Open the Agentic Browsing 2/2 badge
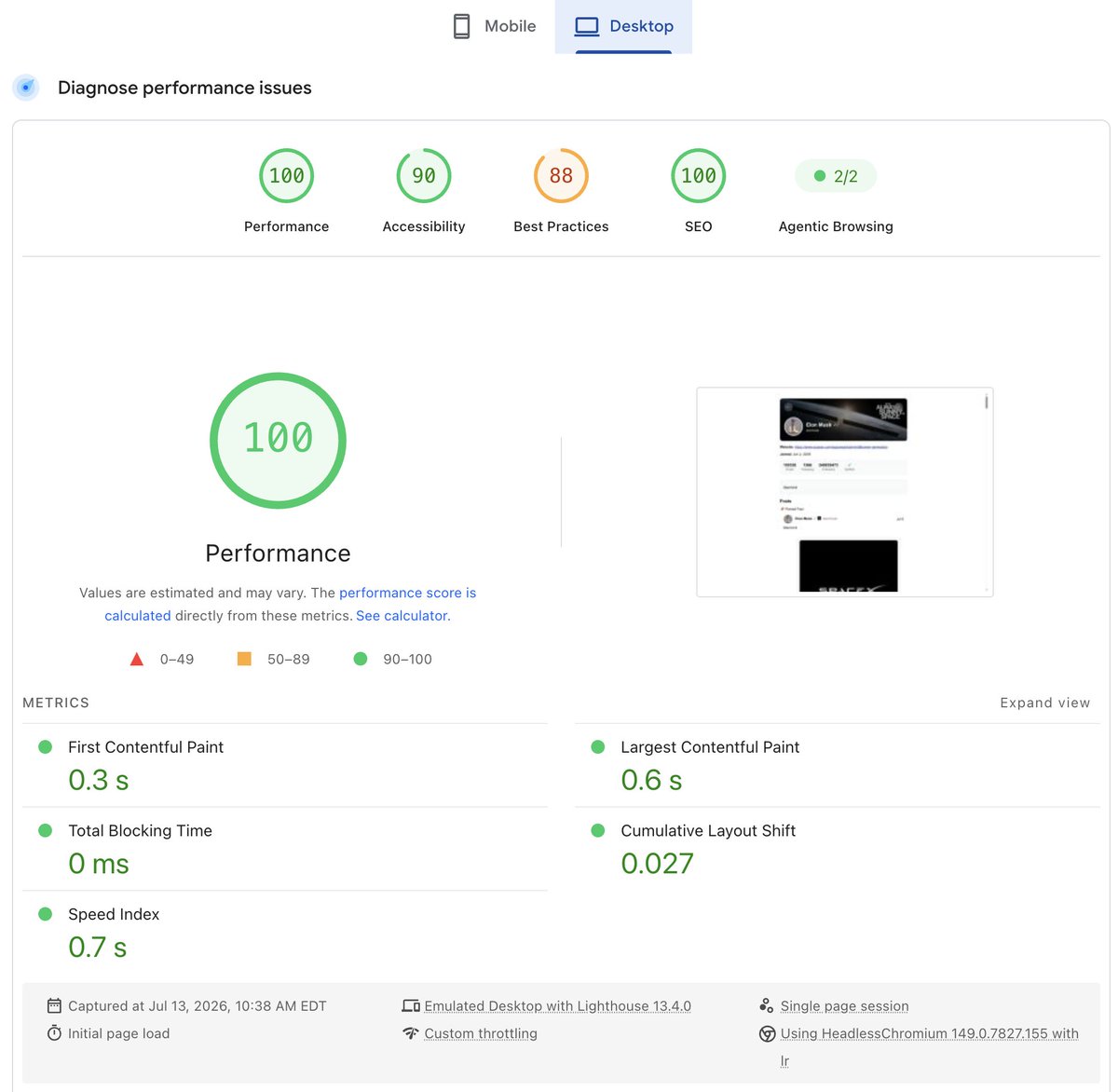The width and height of the screenshot is (1118, 1092). coord(836,176)
